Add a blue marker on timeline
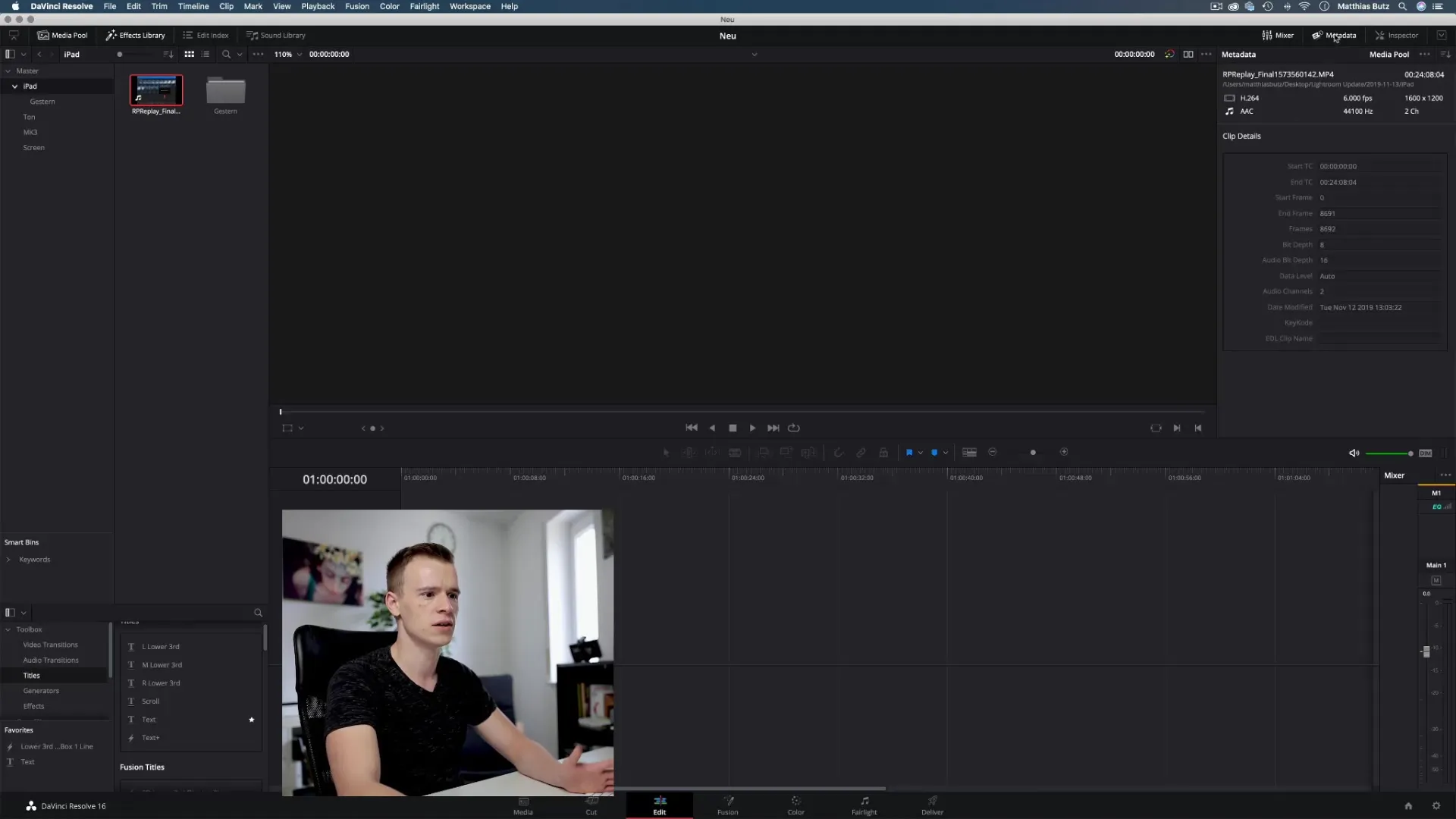This screenshot has width=1456, height=819. (x=934, y=453)
